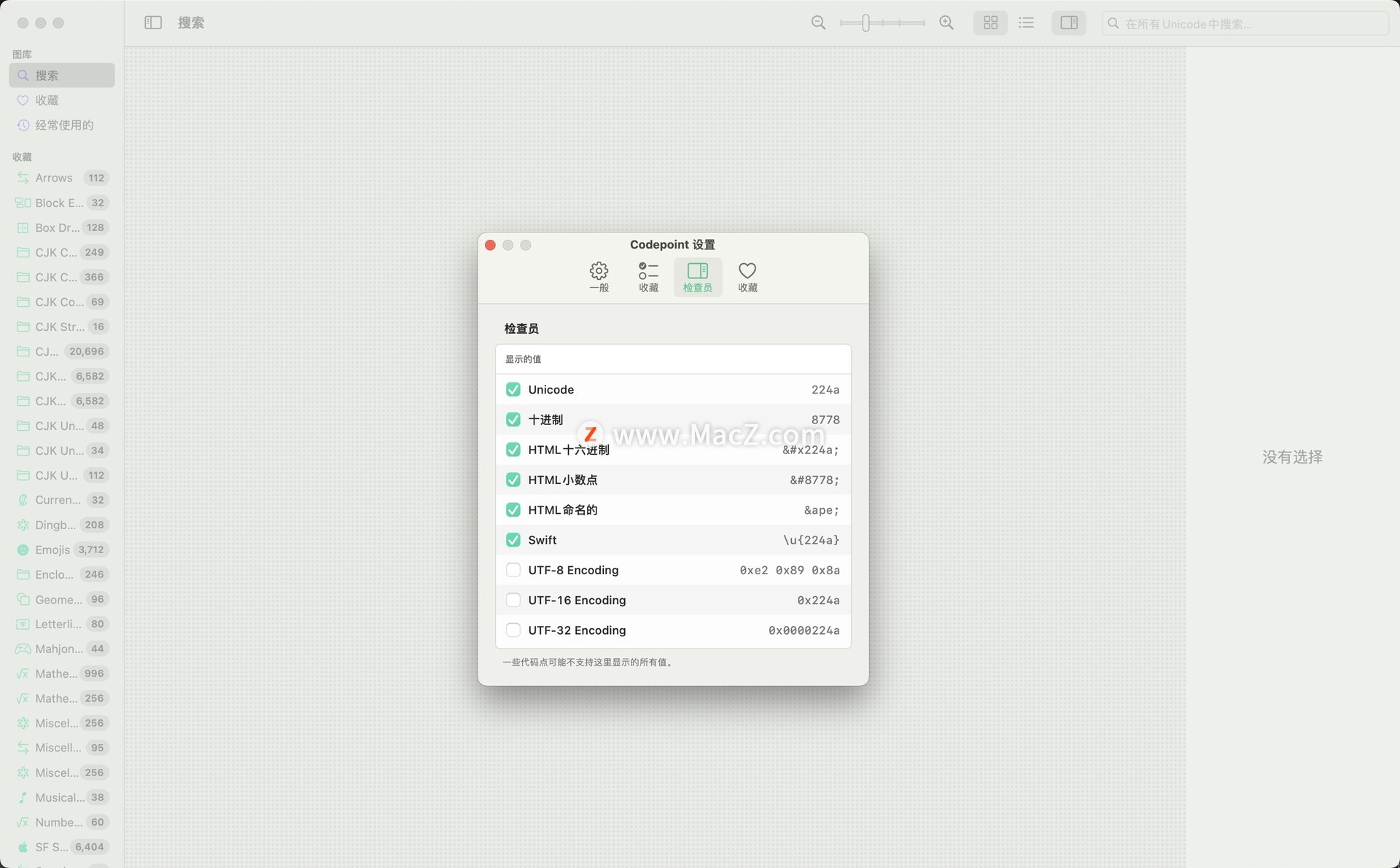Click the Letterli... collection icon
1400x868 pixels.
click(x=23, y=624)
